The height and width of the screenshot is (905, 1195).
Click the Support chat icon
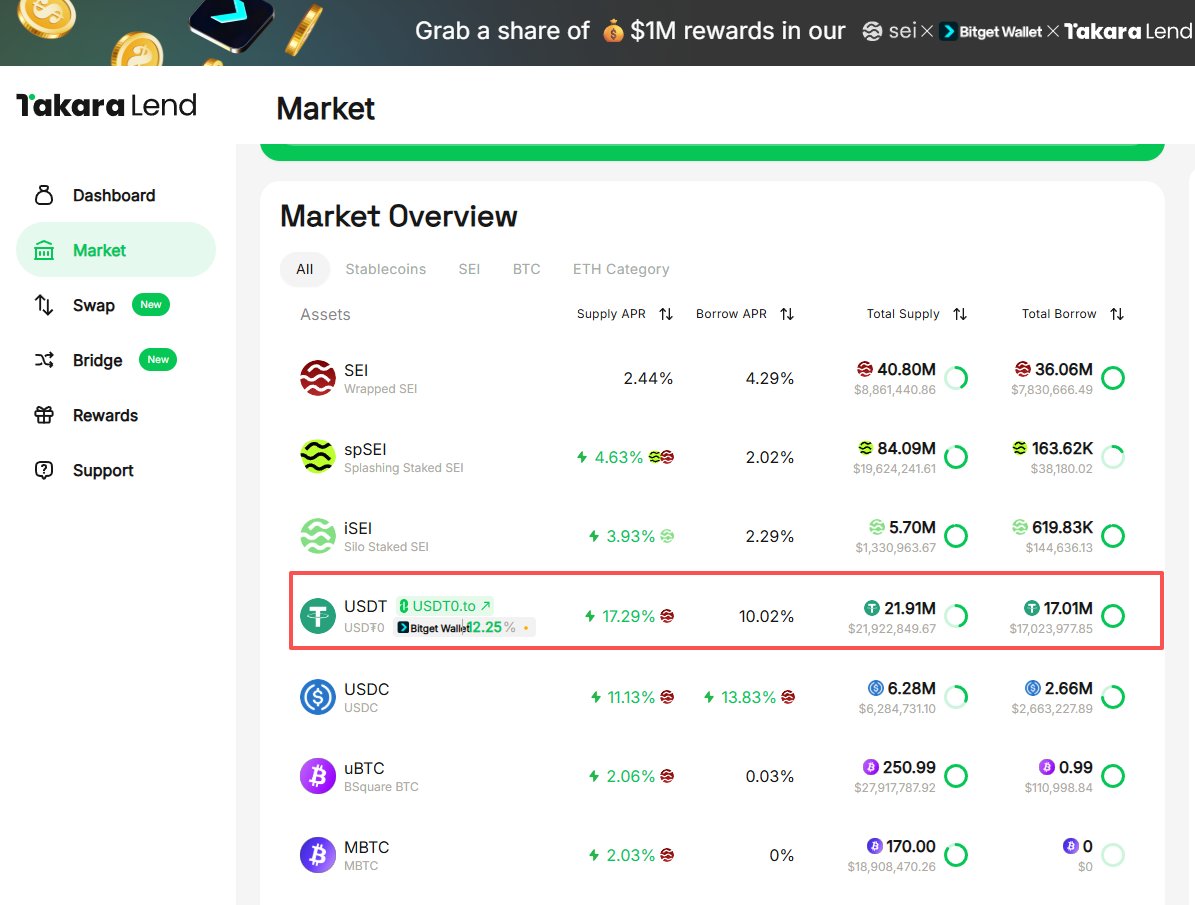coord(44,470)
